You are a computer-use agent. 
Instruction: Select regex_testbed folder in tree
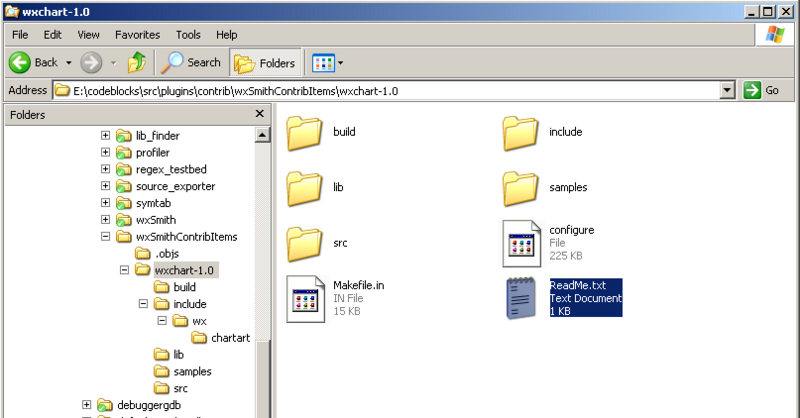(x=171, y=169)
